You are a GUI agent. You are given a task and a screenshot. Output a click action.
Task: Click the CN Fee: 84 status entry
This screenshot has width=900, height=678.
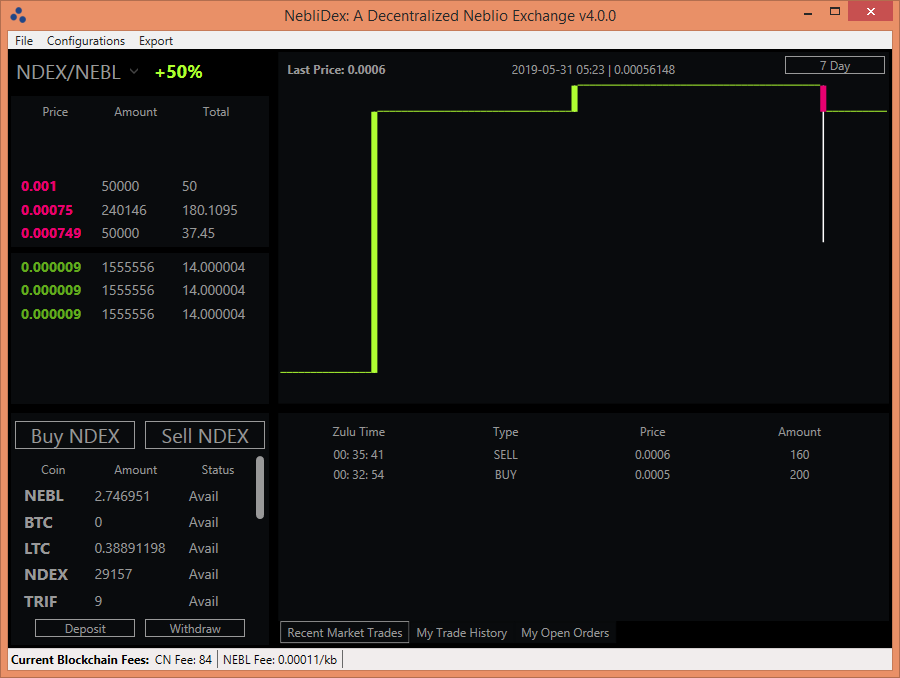183,660
